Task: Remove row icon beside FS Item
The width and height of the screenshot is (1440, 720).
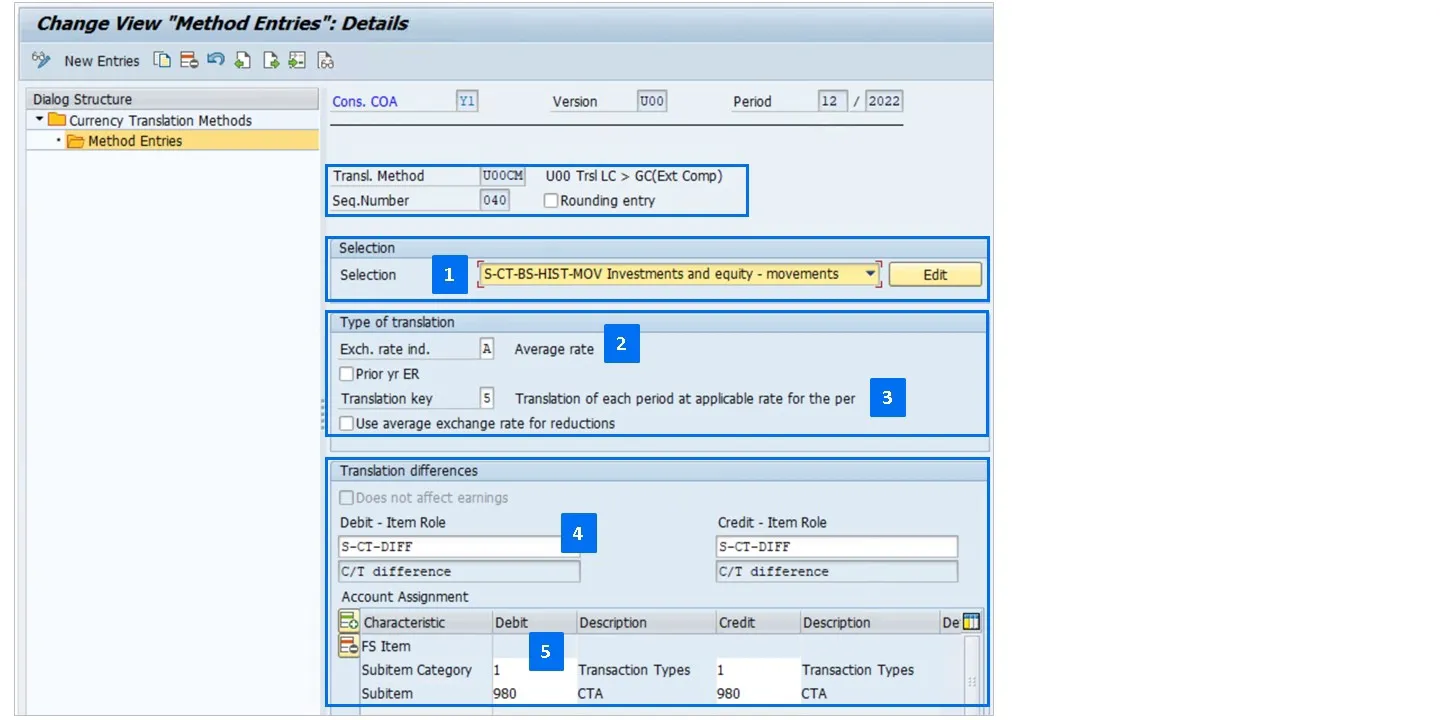Action: point(348,645)
